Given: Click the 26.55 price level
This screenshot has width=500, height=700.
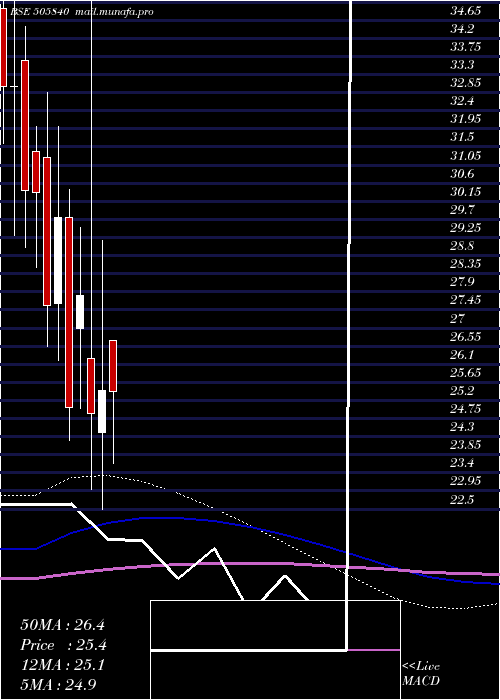Looking at the screenshot, I should 465,337.
